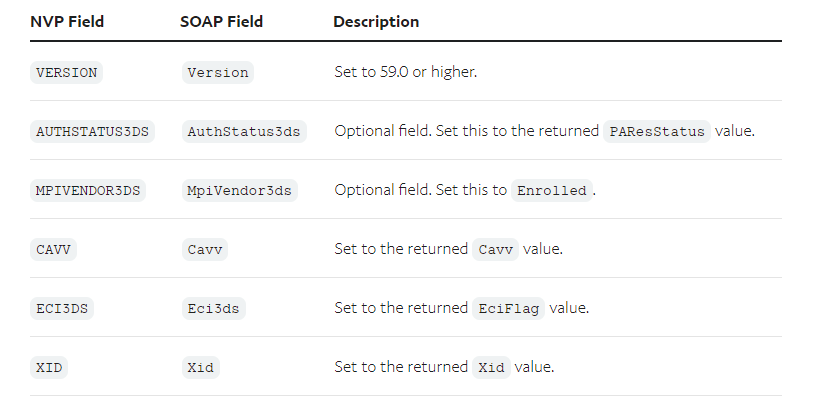Screen dimensions: 838x419
Task: Click Xid code in SOAP Field column
Action: 201,367
